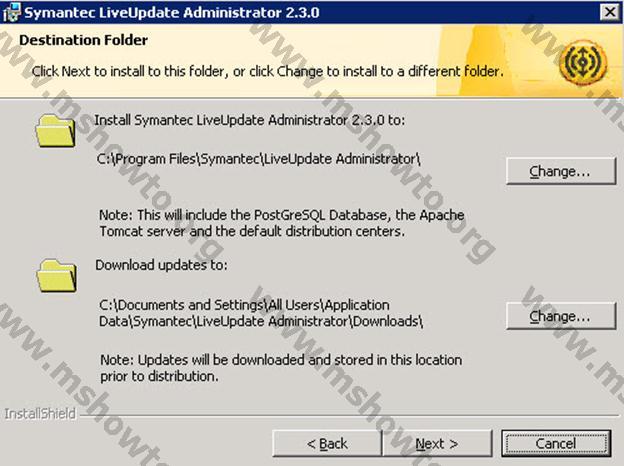The image size is (624, 466).
Task: Click the installer icon in the title bar
Action: click(11, 12)
